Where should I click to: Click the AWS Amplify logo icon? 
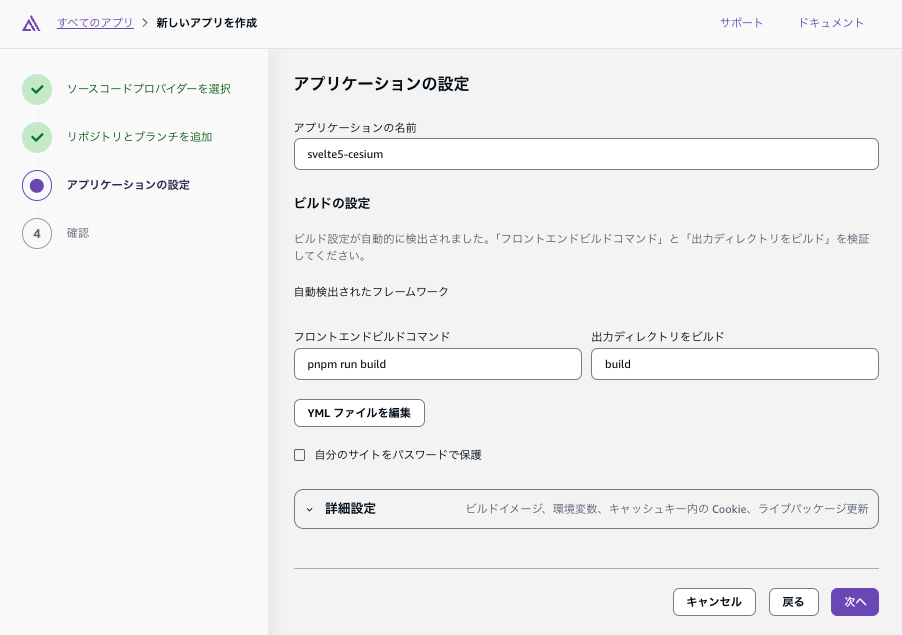31,23
